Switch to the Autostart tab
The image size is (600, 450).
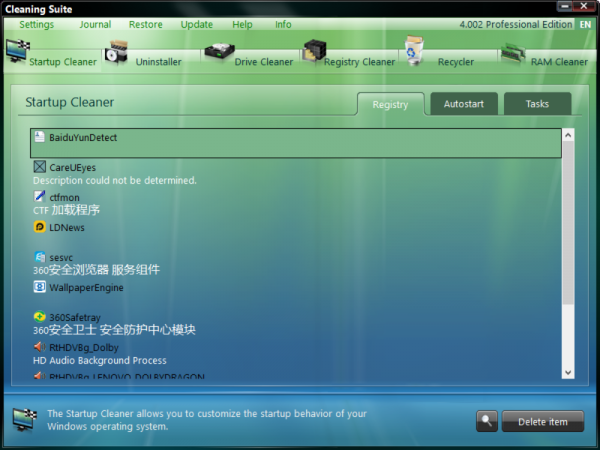(464, 104)
